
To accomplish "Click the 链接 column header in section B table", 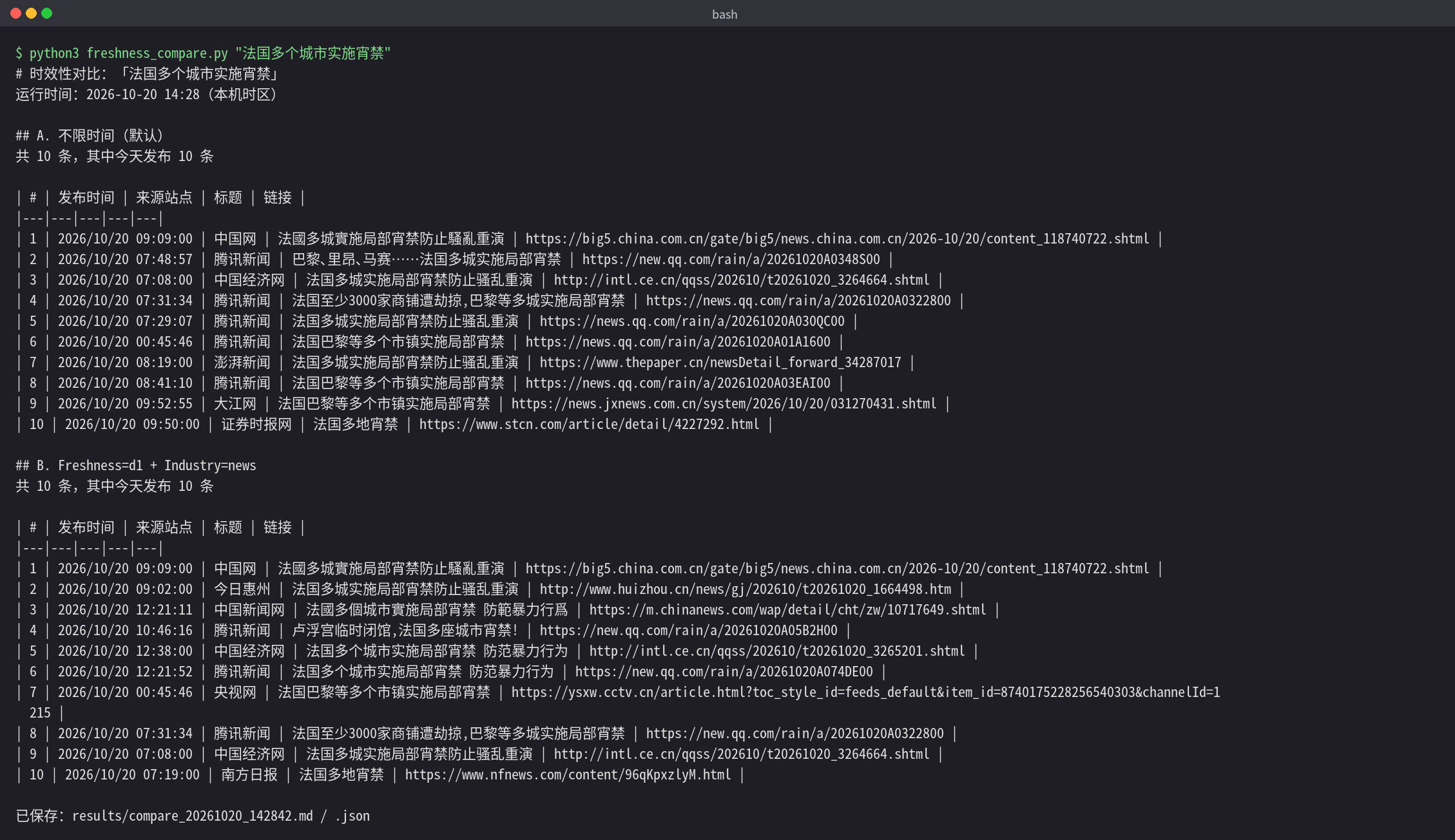I will 278,528.
